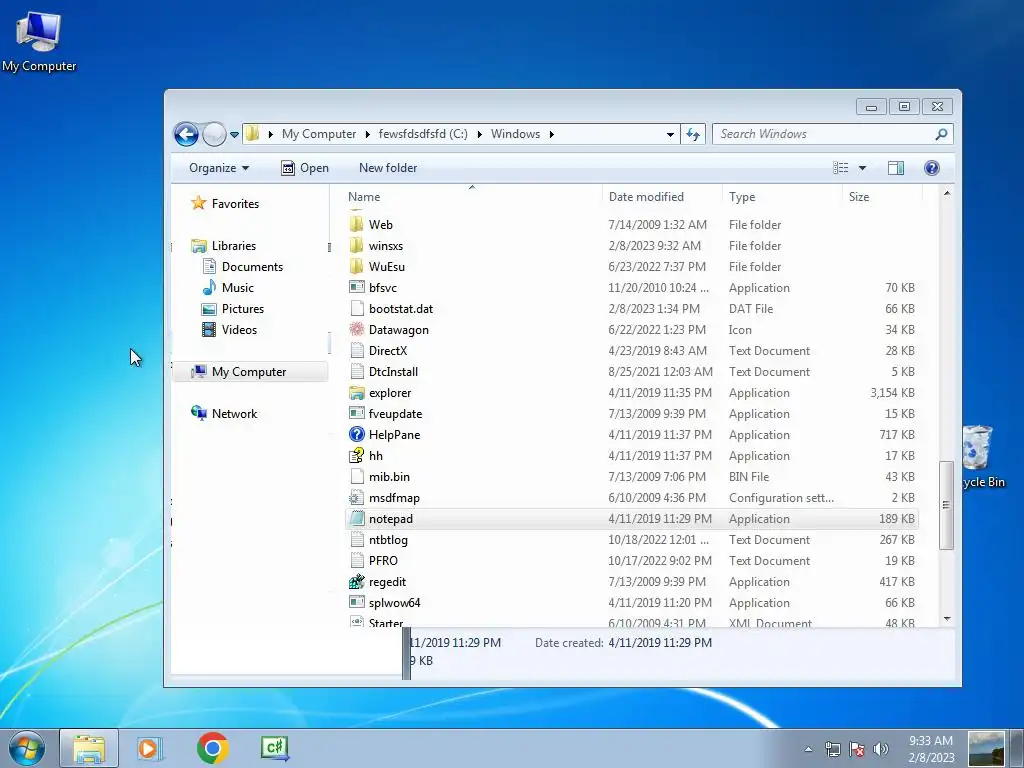Show hidden tray icons arrow
The width and height of the screenshot is (1024, 768).
808,749
